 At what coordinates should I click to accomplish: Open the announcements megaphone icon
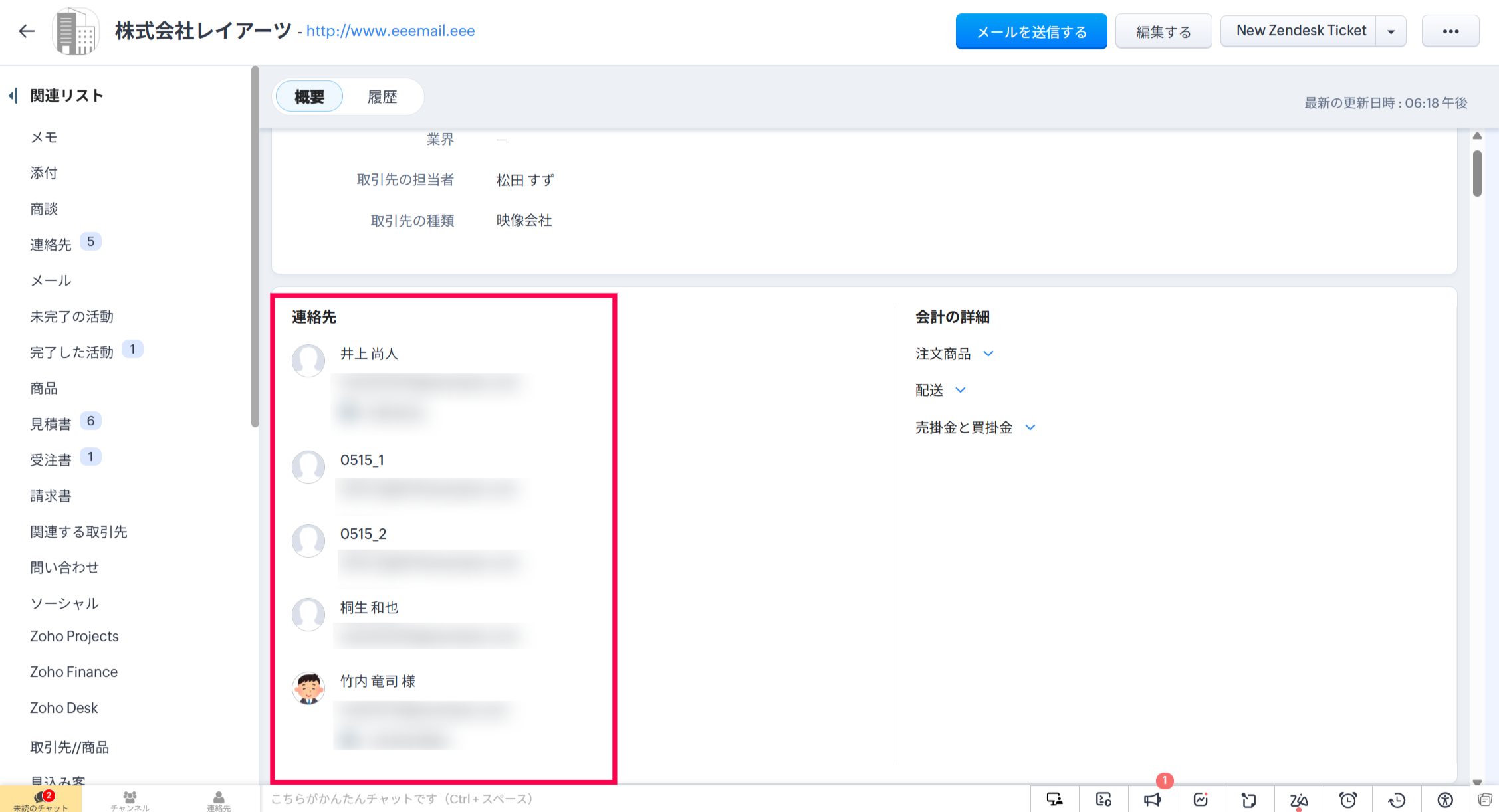1152,799
